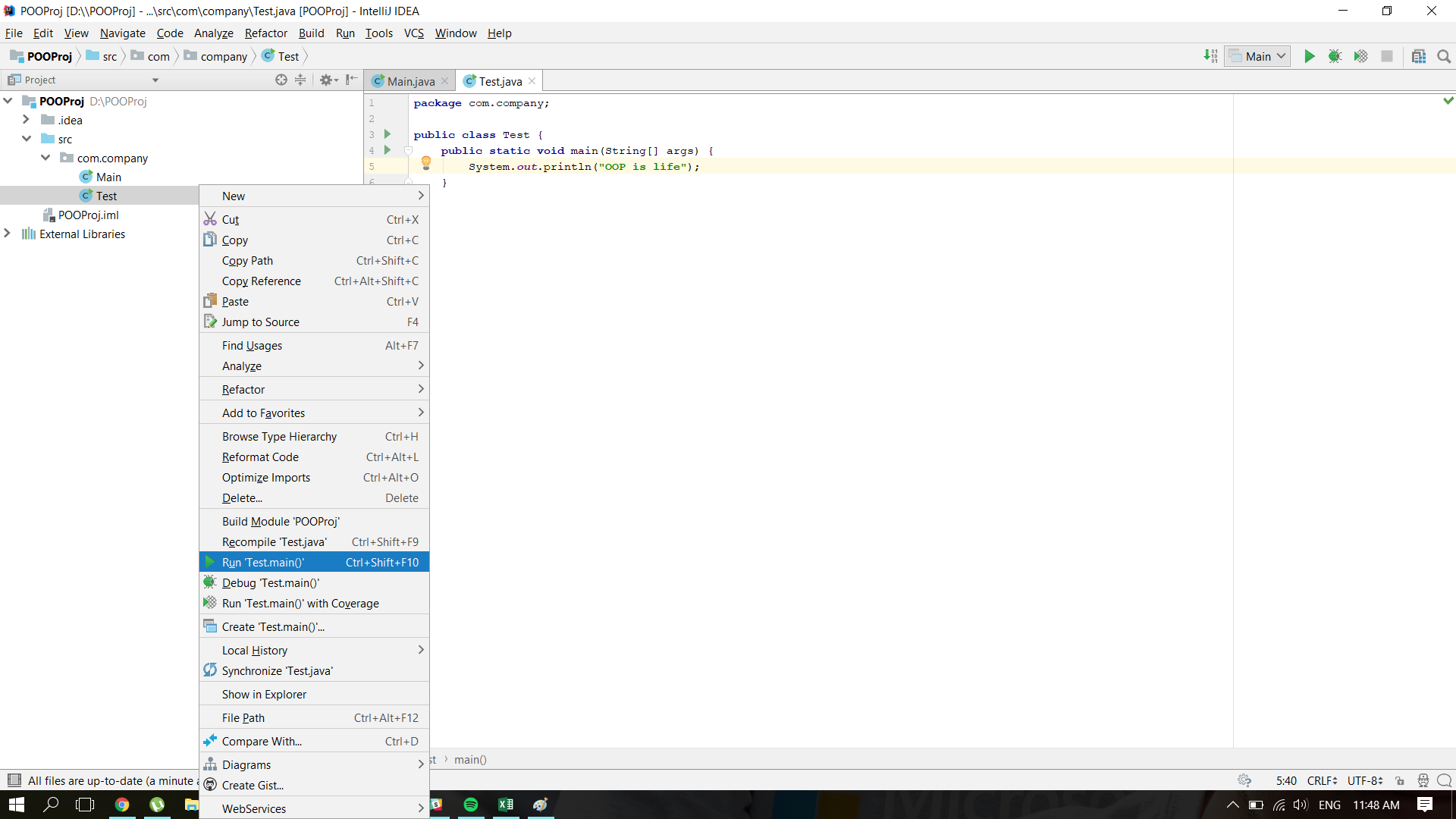Collapse the com.company package

pos(45,158)
